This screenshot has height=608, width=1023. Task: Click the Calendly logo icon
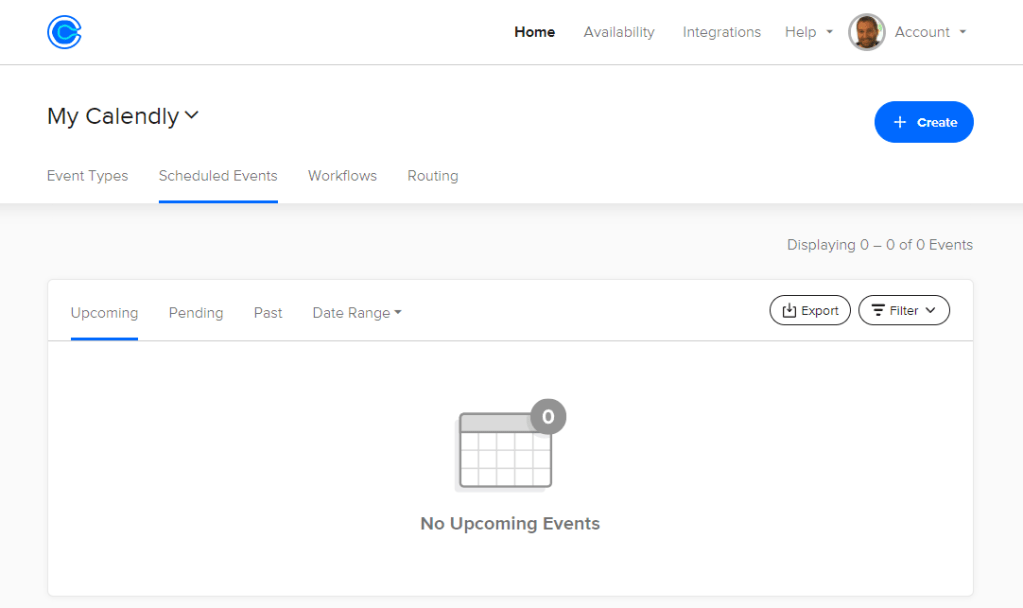[x=64, y=32]
